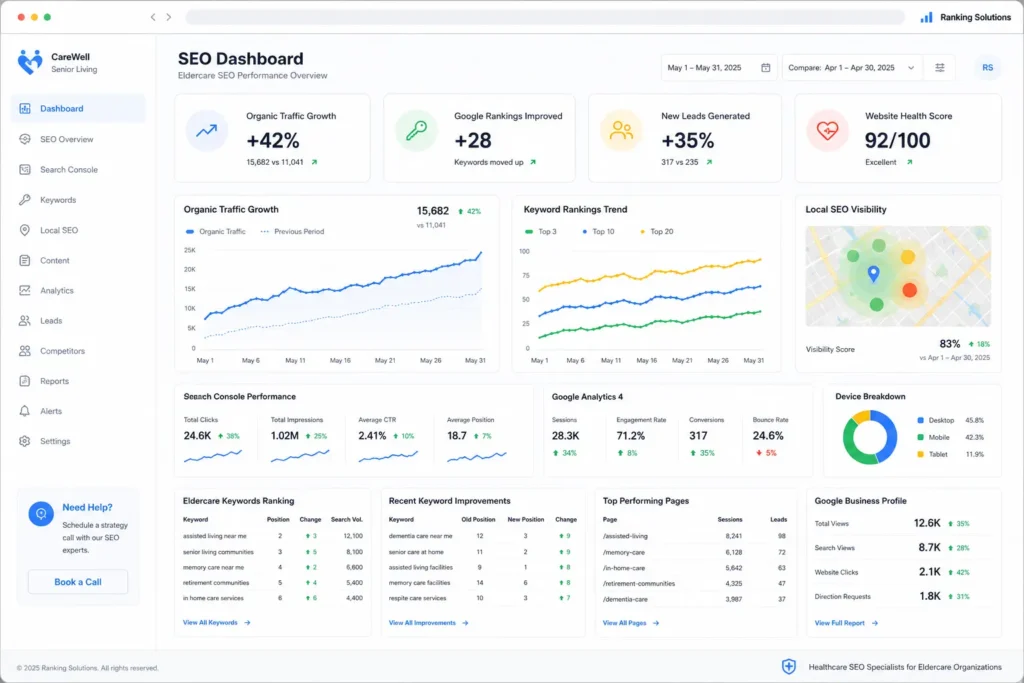Viewport: 1024px width, 683px height.
Task: Click the Direction Requests 1.8K value
Action: point(930,596)
